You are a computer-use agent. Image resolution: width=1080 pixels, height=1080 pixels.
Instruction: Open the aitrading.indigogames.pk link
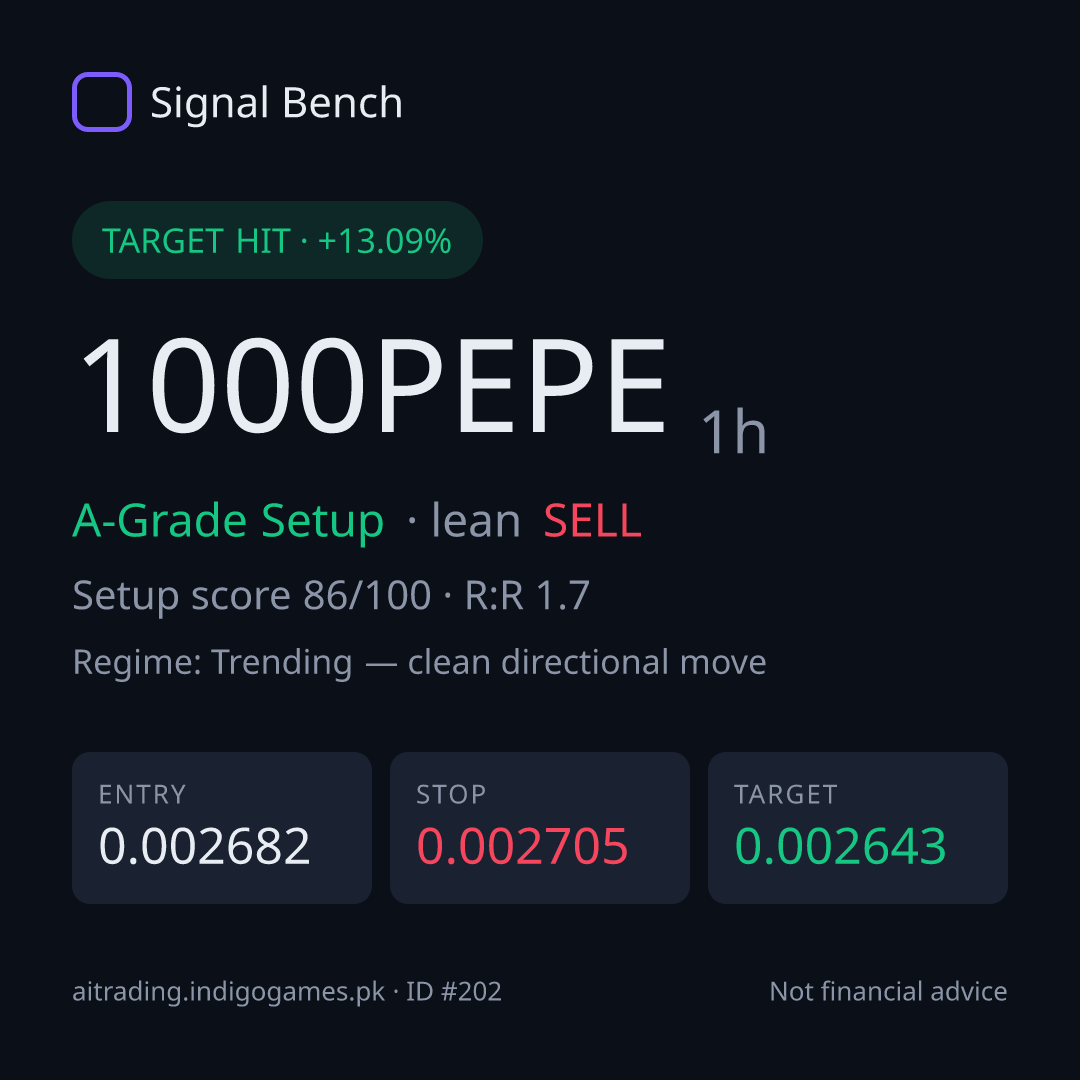click(229, 992)
